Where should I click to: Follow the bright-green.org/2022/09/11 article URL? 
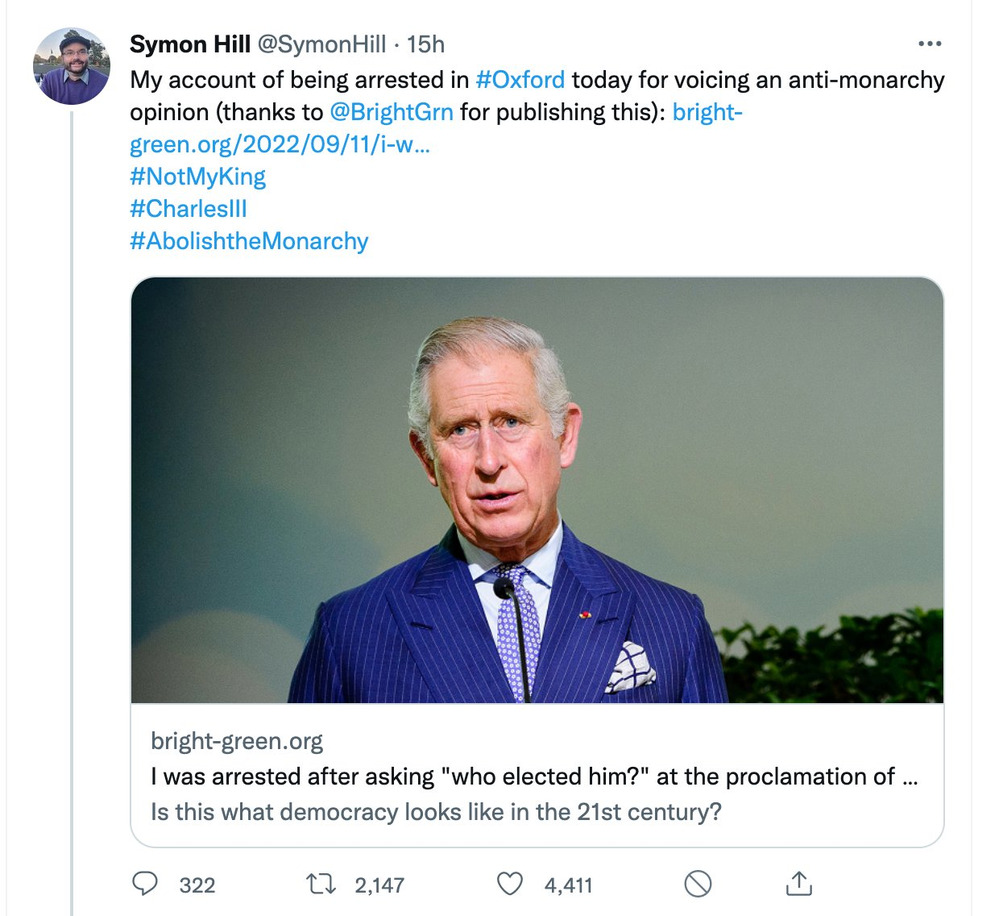click(280, 146)
